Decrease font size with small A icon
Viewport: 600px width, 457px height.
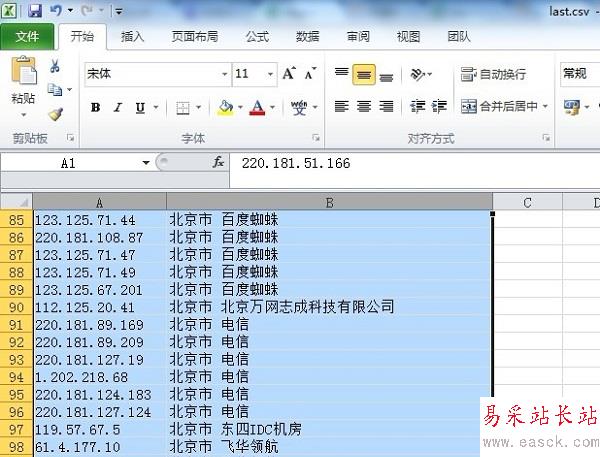pos(310,73)
